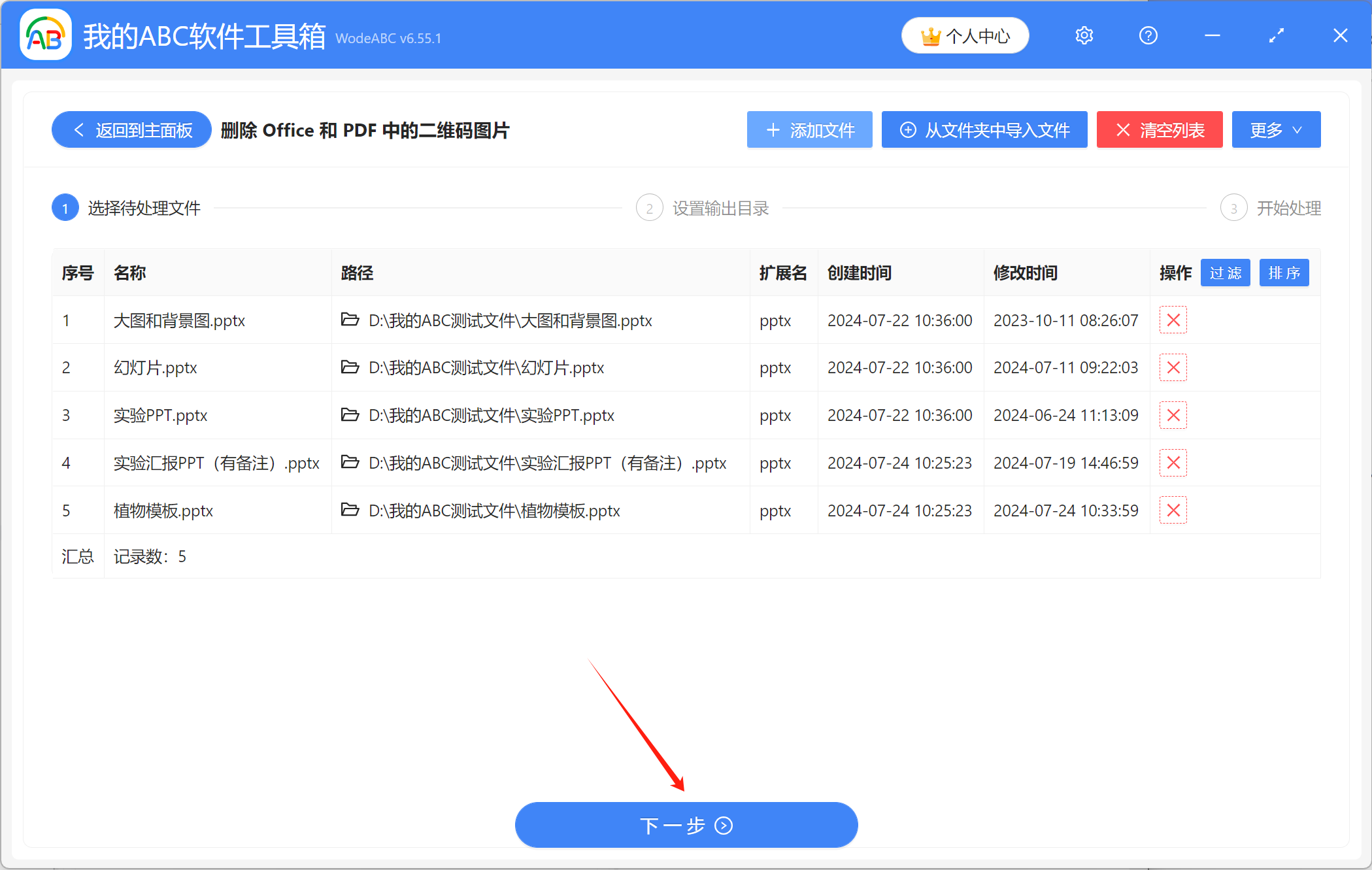
Task: Click the 下一步 button to proceed
Action: tap(686, 825)
